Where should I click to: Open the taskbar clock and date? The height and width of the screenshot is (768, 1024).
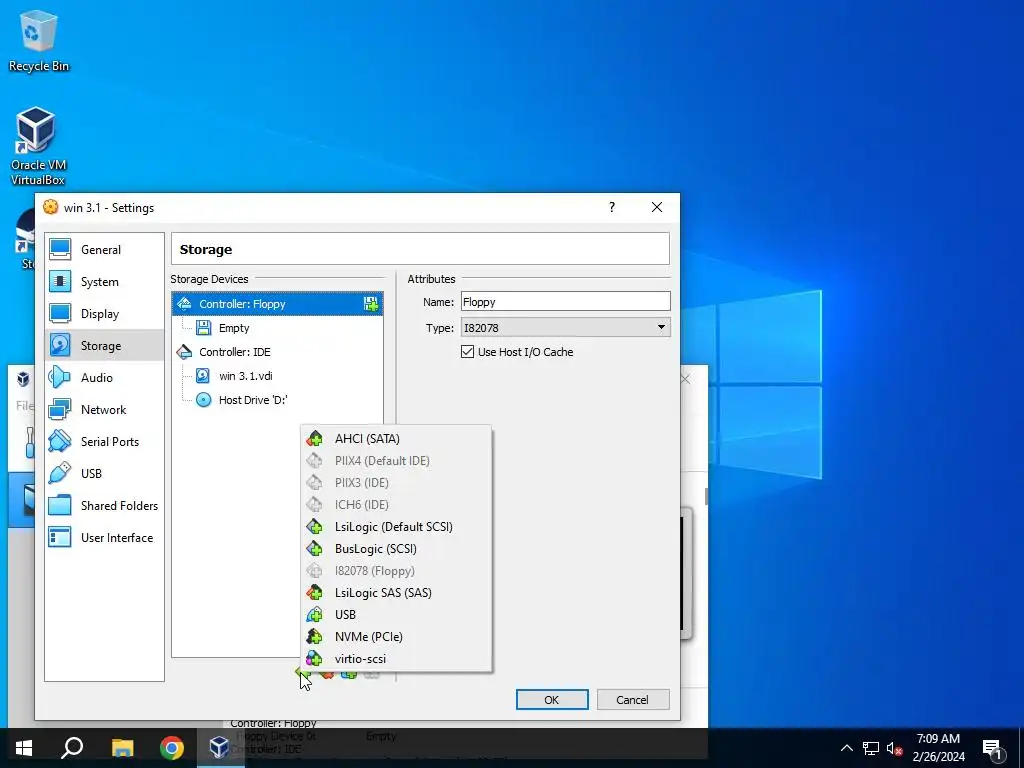point(938,748)
